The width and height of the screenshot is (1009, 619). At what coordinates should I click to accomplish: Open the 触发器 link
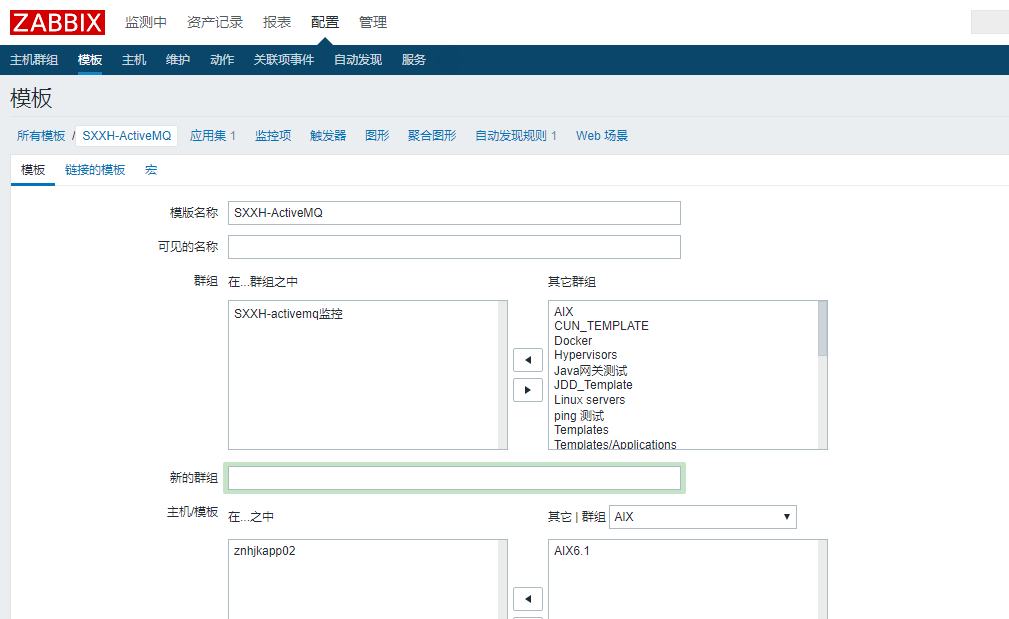328,136
